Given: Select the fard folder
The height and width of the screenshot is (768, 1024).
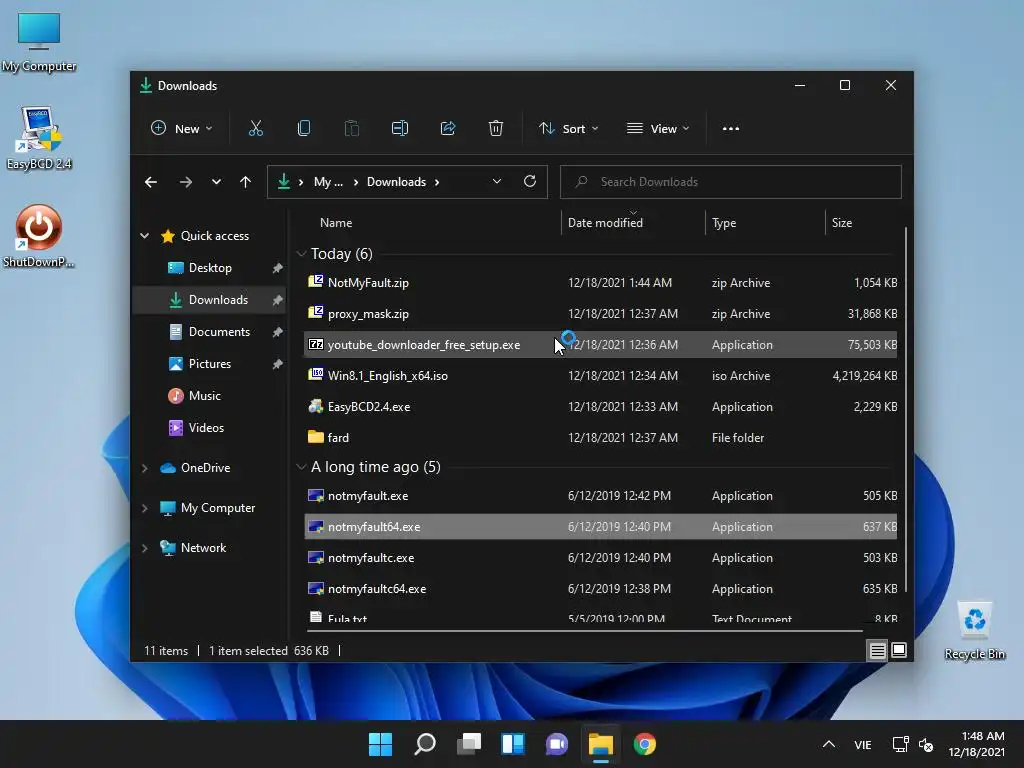Looking at the screenshot, I should click(x=600, y=438).
